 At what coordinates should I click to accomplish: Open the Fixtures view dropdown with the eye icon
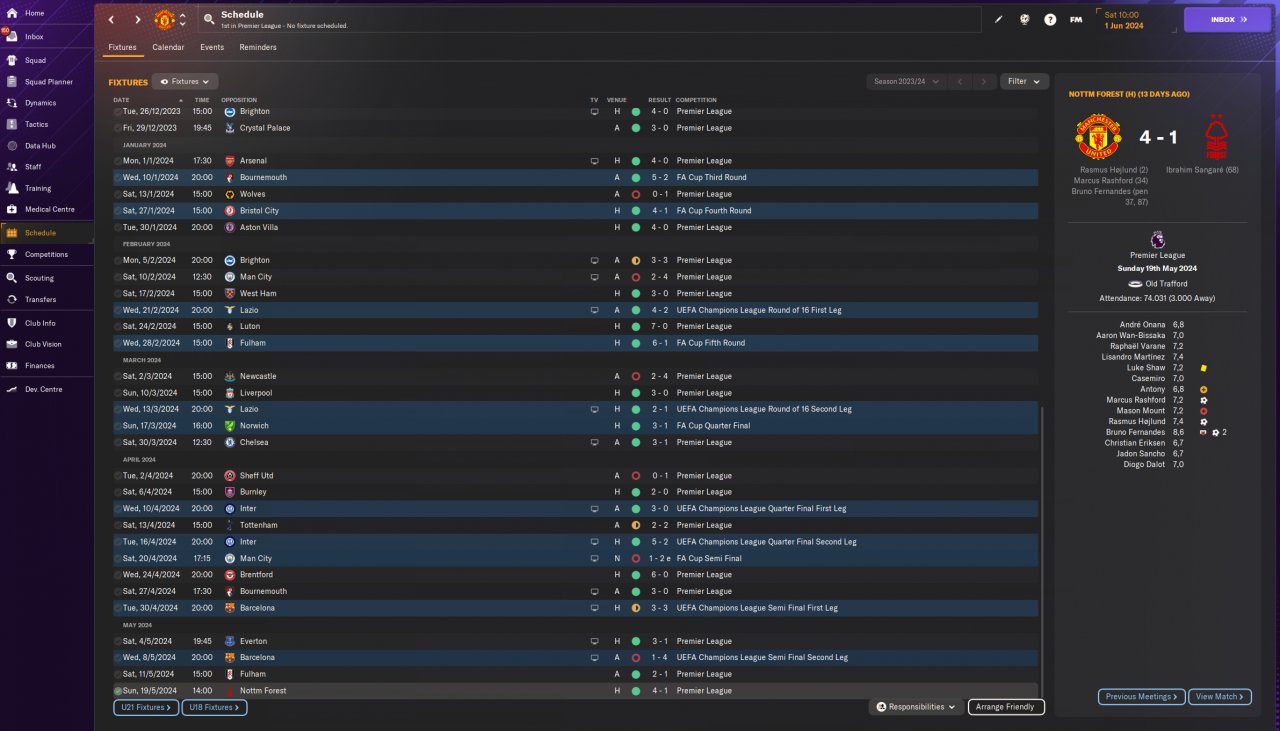[x=185, y=82]
